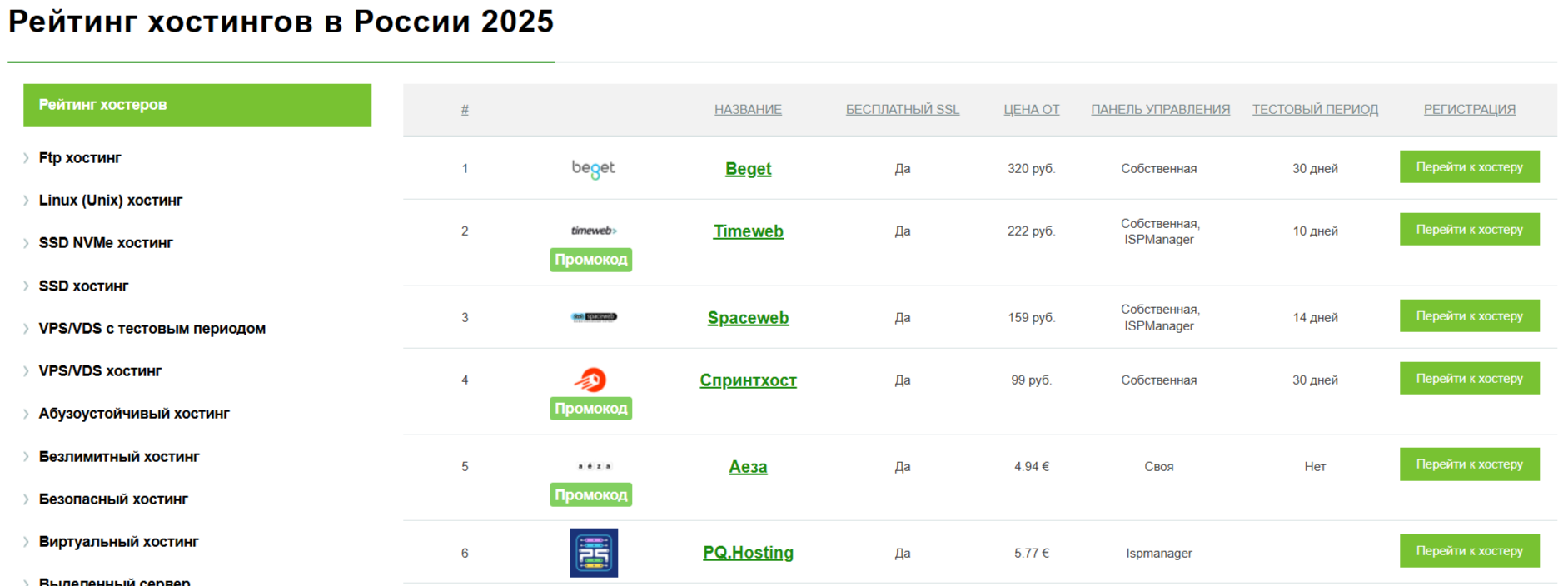Click the Промокод badge under Aeza
Image resolution: width=1568 pixels, height=586 pixels.
591,494
